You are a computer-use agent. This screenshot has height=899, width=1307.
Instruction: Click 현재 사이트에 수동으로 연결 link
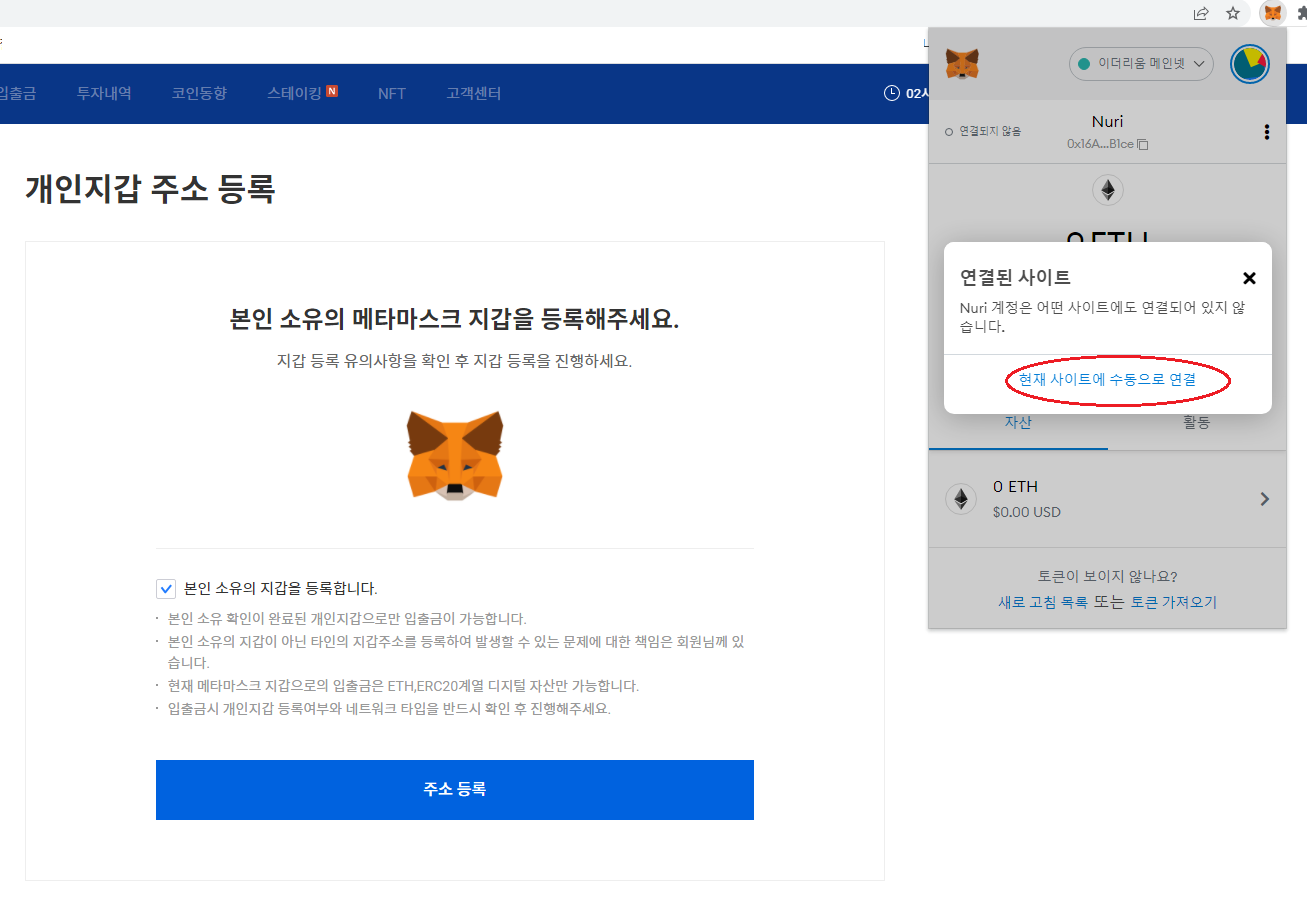click(1107, 380)
